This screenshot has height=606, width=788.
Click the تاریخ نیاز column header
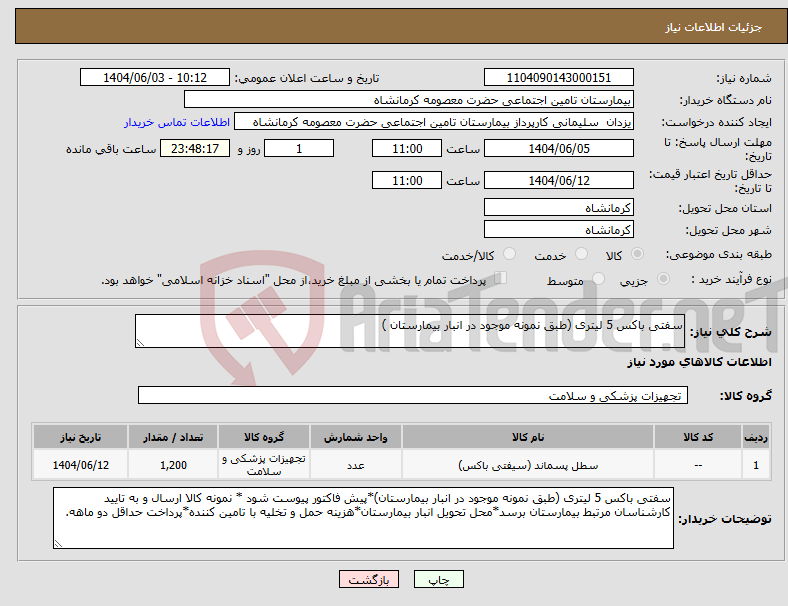tap(80, 437)
